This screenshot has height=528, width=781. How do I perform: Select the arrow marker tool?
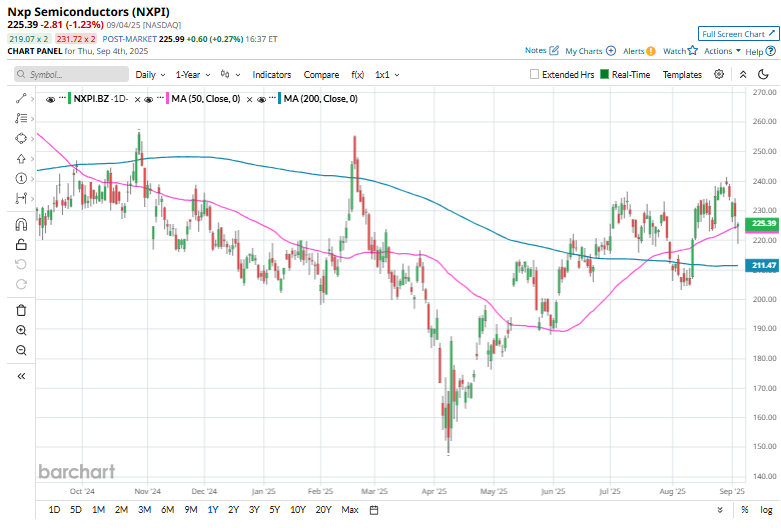(x=21, y=158)
